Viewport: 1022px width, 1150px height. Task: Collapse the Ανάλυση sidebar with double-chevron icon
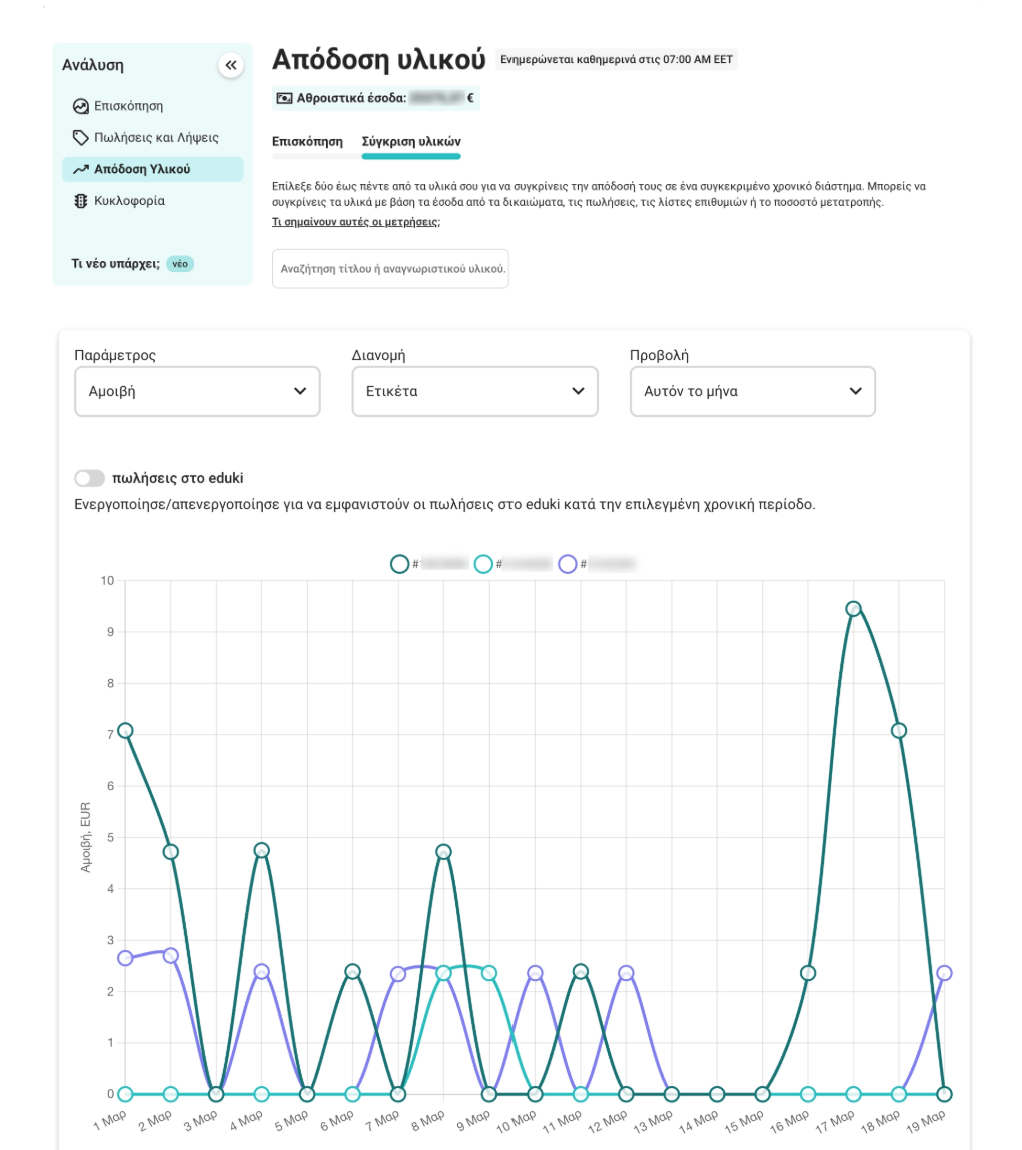pyautogui.click(x=231, y=66)
